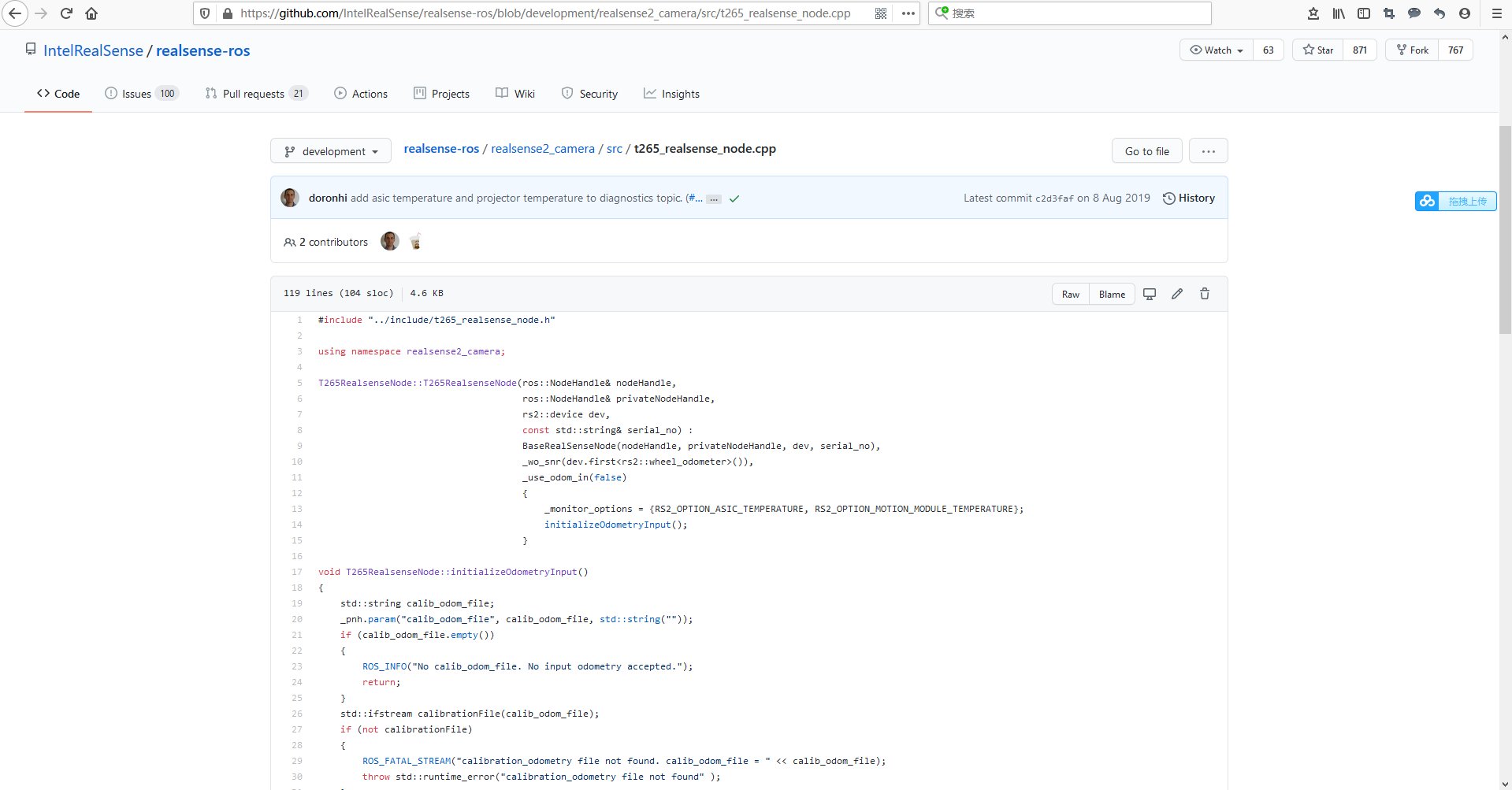Open the Wiki tab

click(515, 94)
